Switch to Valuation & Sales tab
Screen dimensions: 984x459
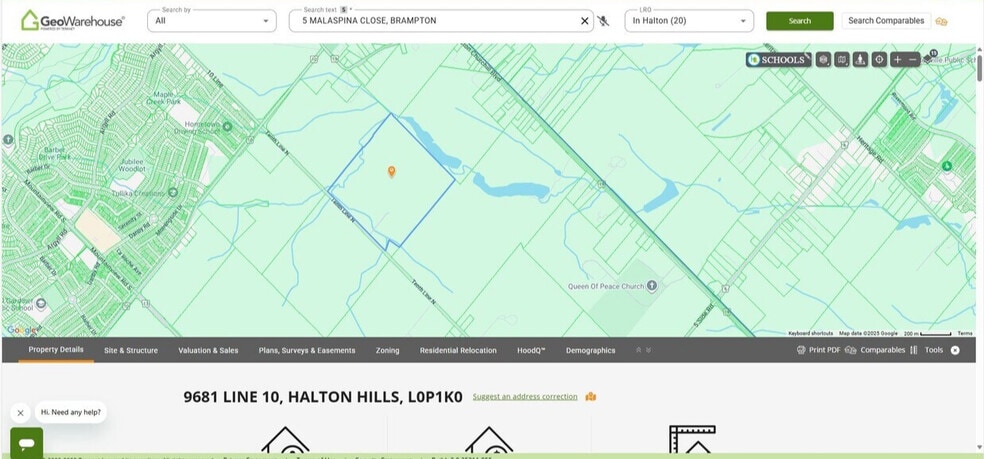click(x=208, y=351)
